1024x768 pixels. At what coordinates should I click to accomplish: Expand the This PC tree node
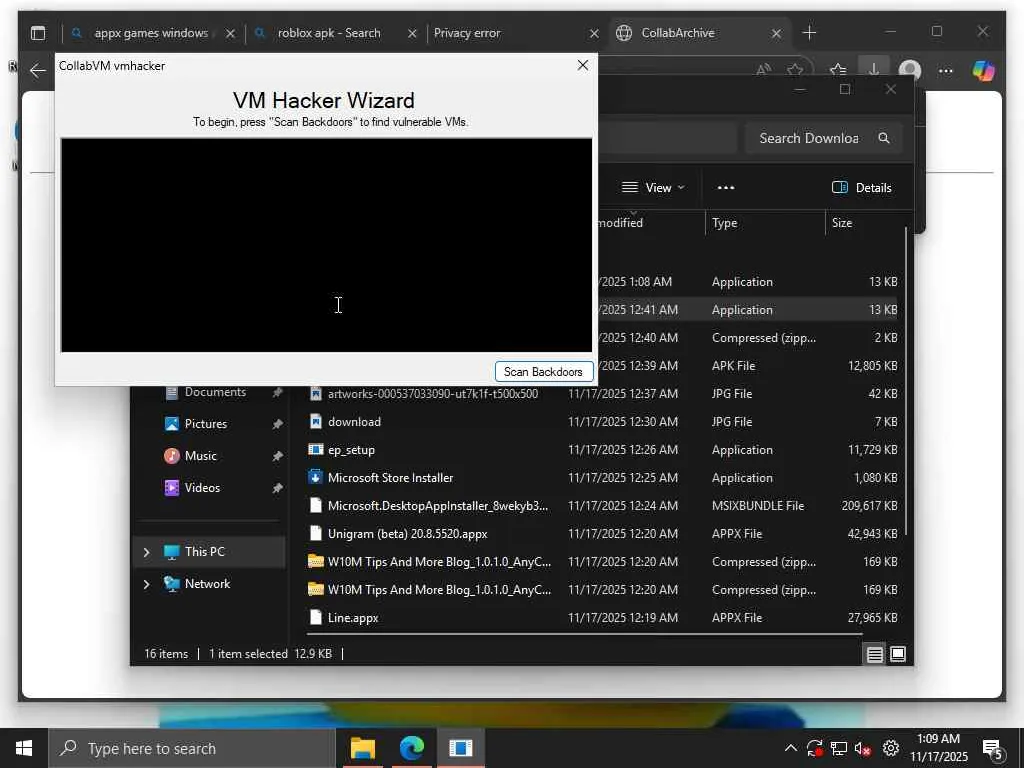[146, 552]
